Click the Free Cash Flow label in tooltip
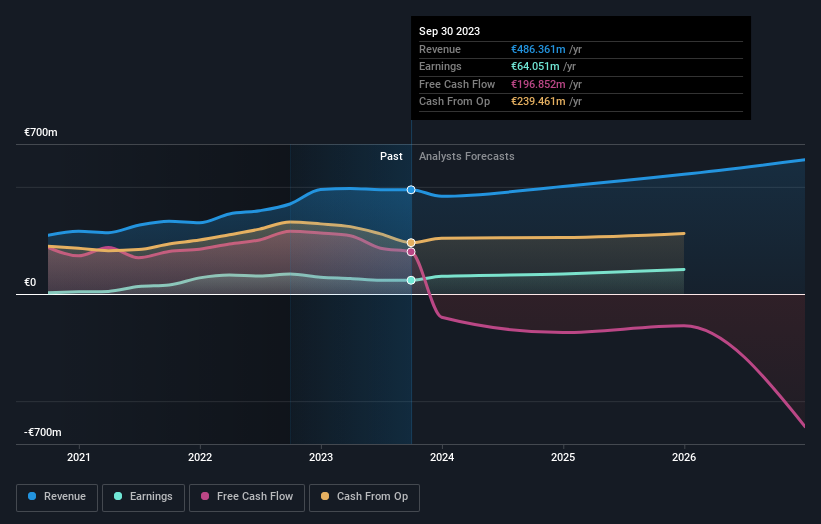The width and height of the screenshot is (821, 524). click(457, 84)
